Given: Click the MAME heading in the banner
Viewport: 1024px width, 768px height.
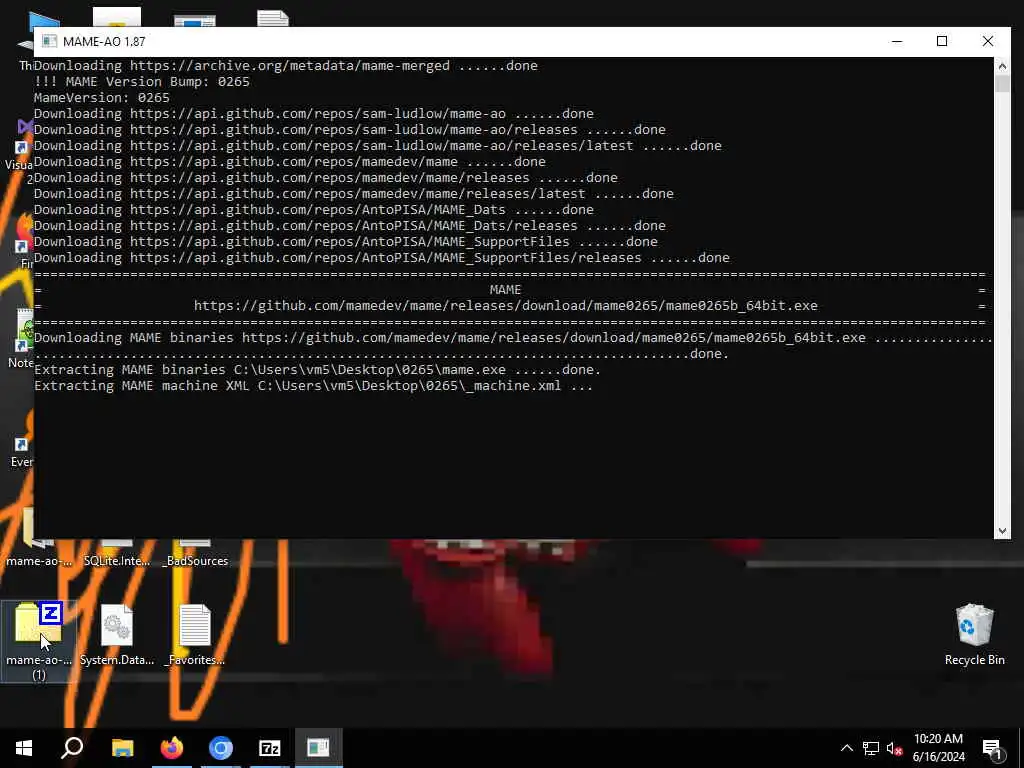Looking at the screenshot, I should 505,289.
